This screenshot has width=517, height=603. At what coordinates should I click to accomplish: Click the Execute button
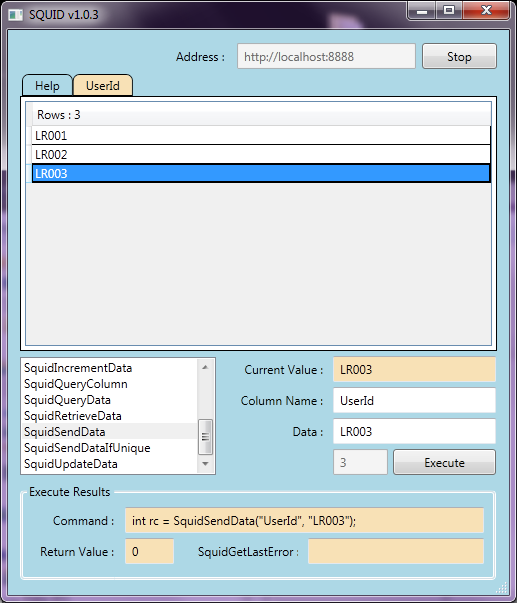click(444, 462)
